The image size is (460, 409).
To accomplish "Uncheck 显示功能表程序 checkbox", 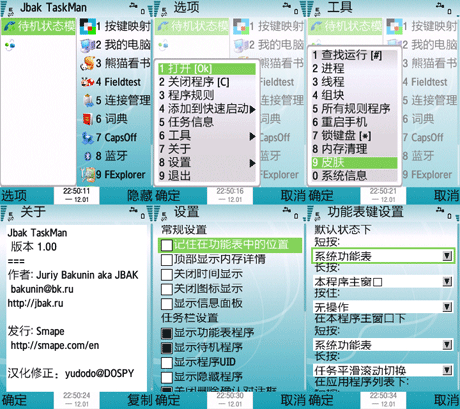I will click(x=167, y=333).
